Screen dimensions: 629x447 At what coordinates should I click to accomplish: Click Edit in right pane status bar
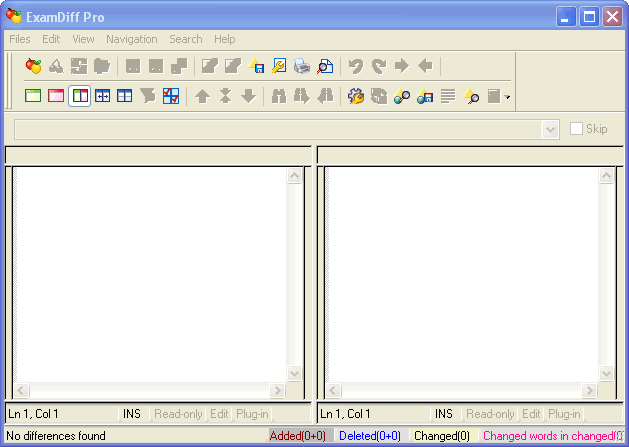click(531, 414)
